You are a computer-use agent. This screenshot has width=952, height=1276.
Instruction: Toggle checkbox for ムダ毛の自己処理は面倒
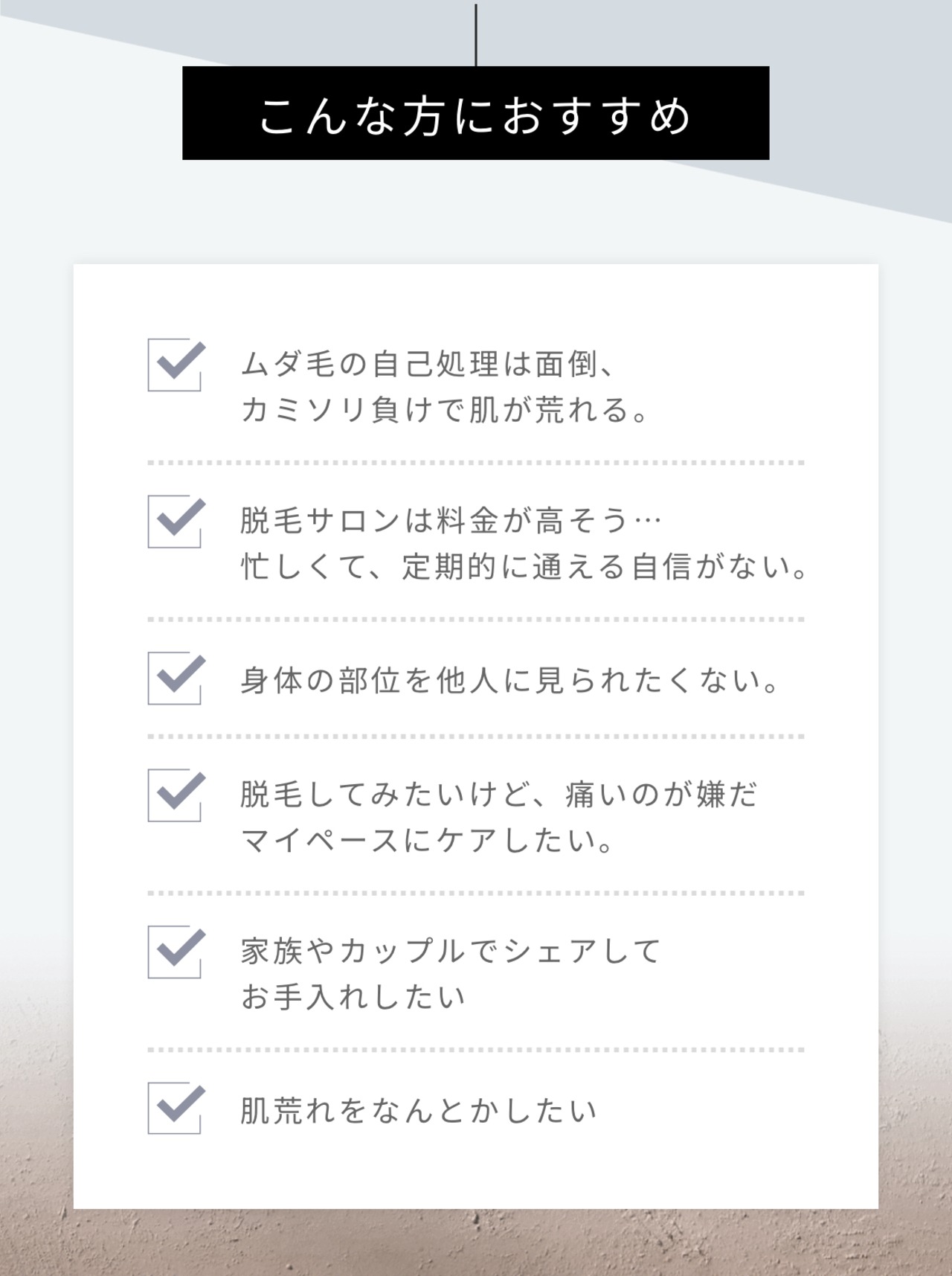[176, 365]
